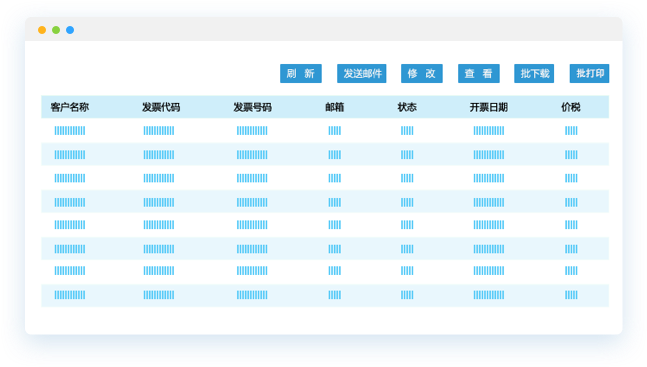
Task: Click the orange window control dot
Action: tap(42, 30)
